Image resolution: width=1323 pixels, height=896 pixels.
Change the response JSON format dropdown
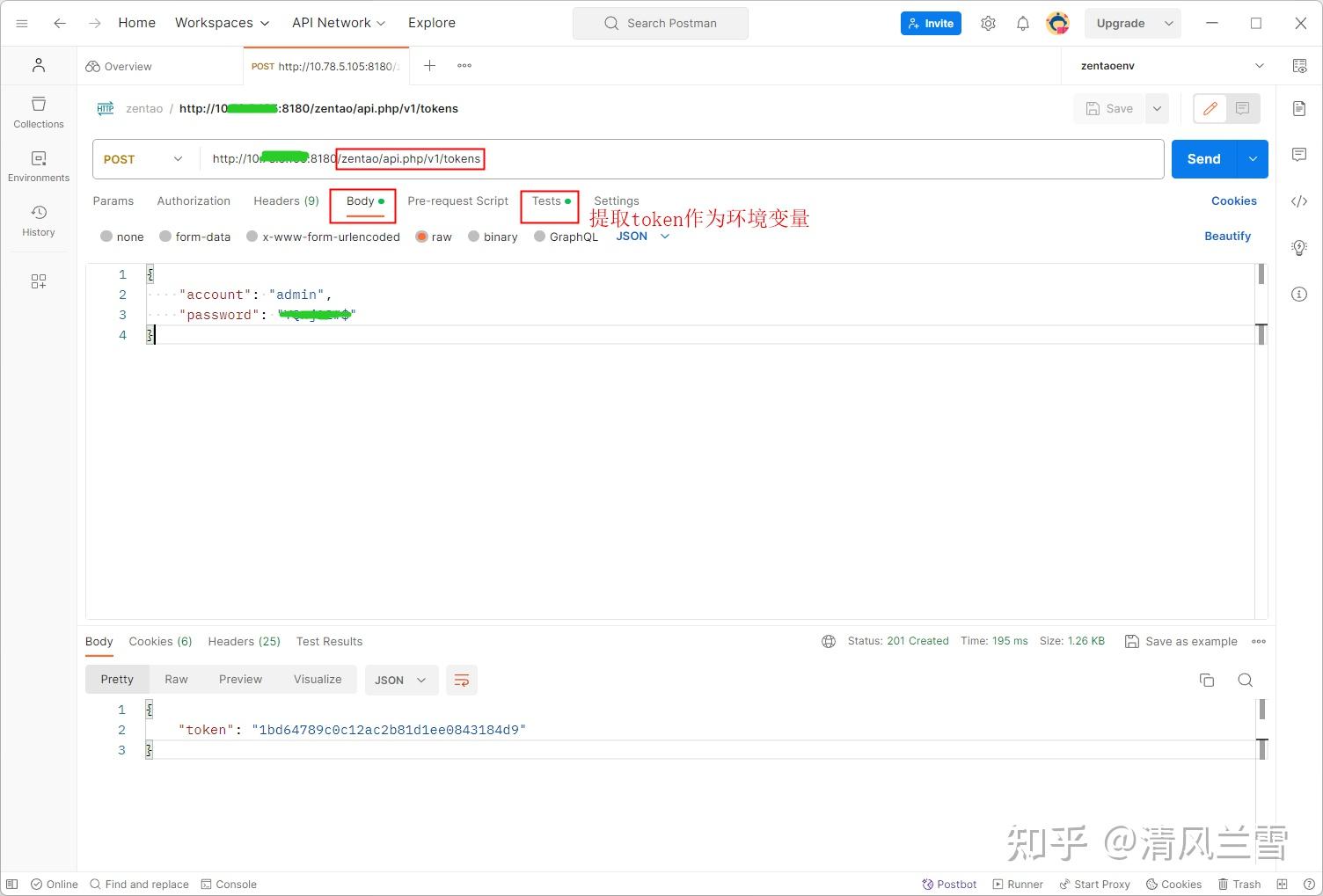click(401, 680)
